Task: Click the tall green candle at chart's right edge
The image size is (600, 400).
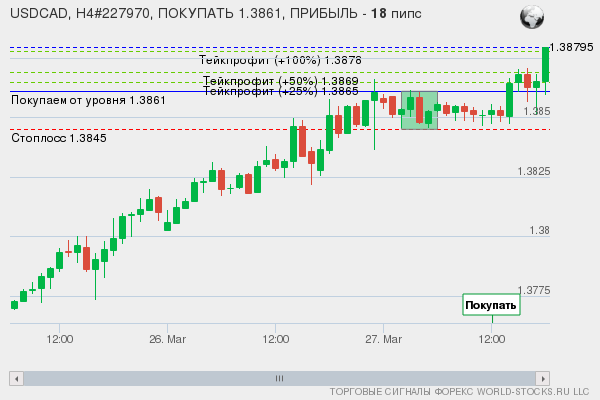Action: click(x=546, y=64)
